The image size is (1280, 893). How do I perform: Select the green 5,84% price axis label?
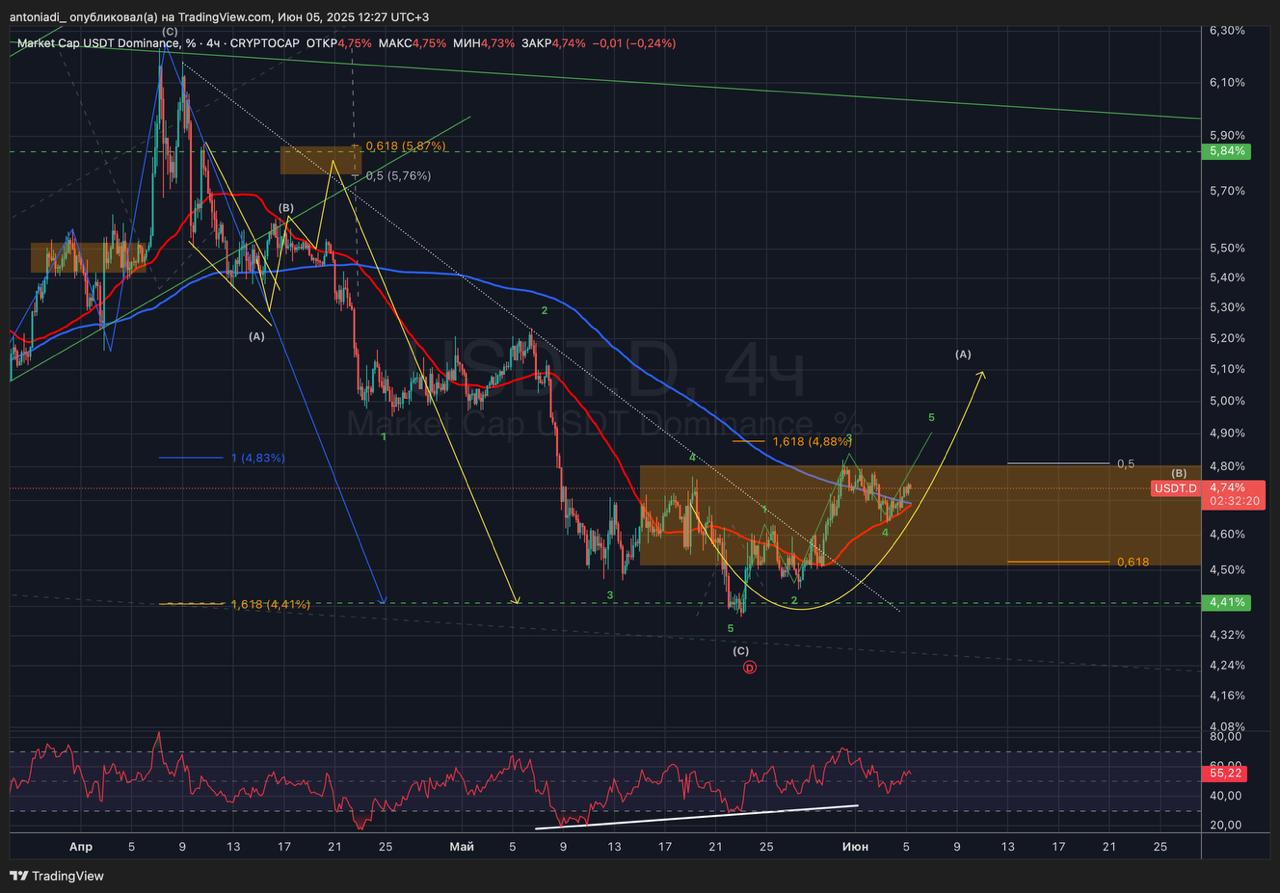(1226, 151)
